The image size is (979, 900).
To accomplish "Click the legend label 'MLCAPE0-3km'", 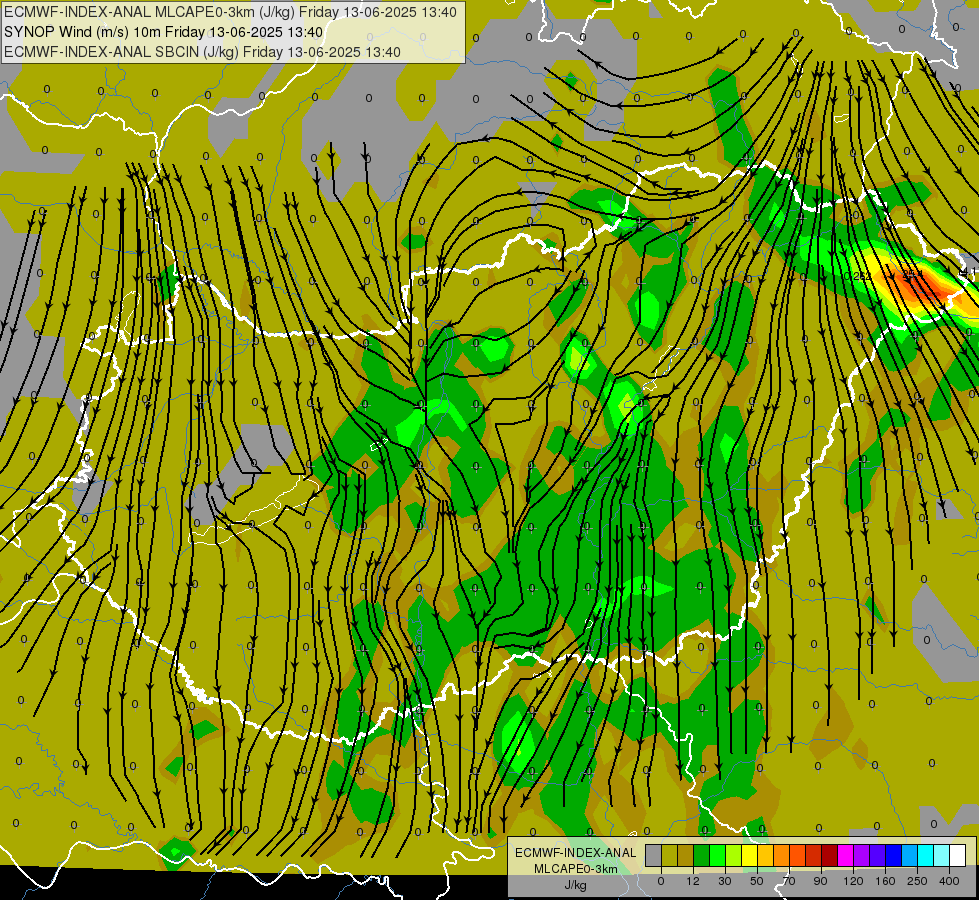I will [x=575, y=869].
